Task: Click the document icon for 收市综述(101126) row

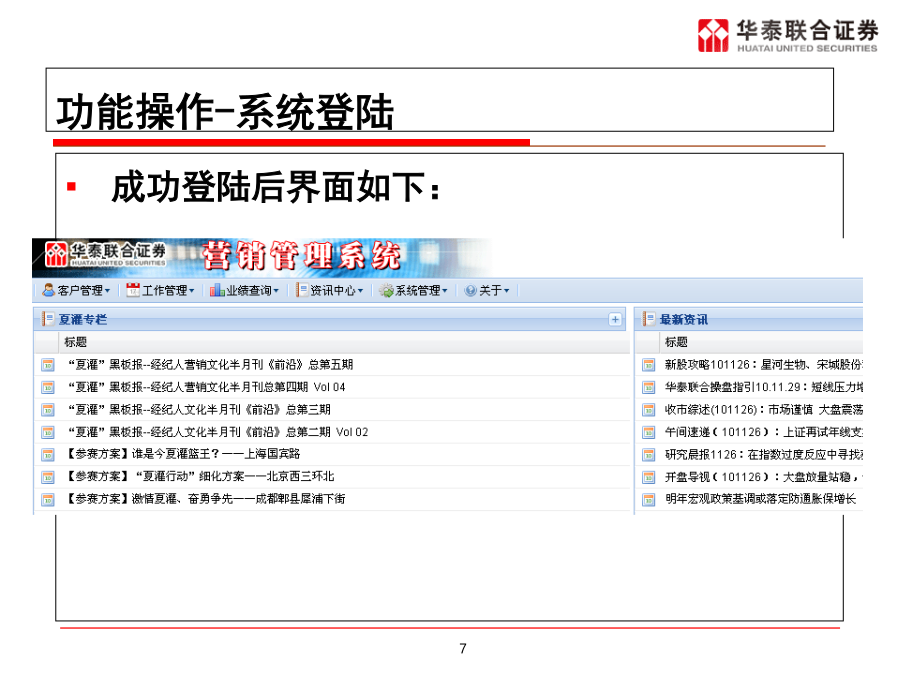Action: [x=649, y=410]
